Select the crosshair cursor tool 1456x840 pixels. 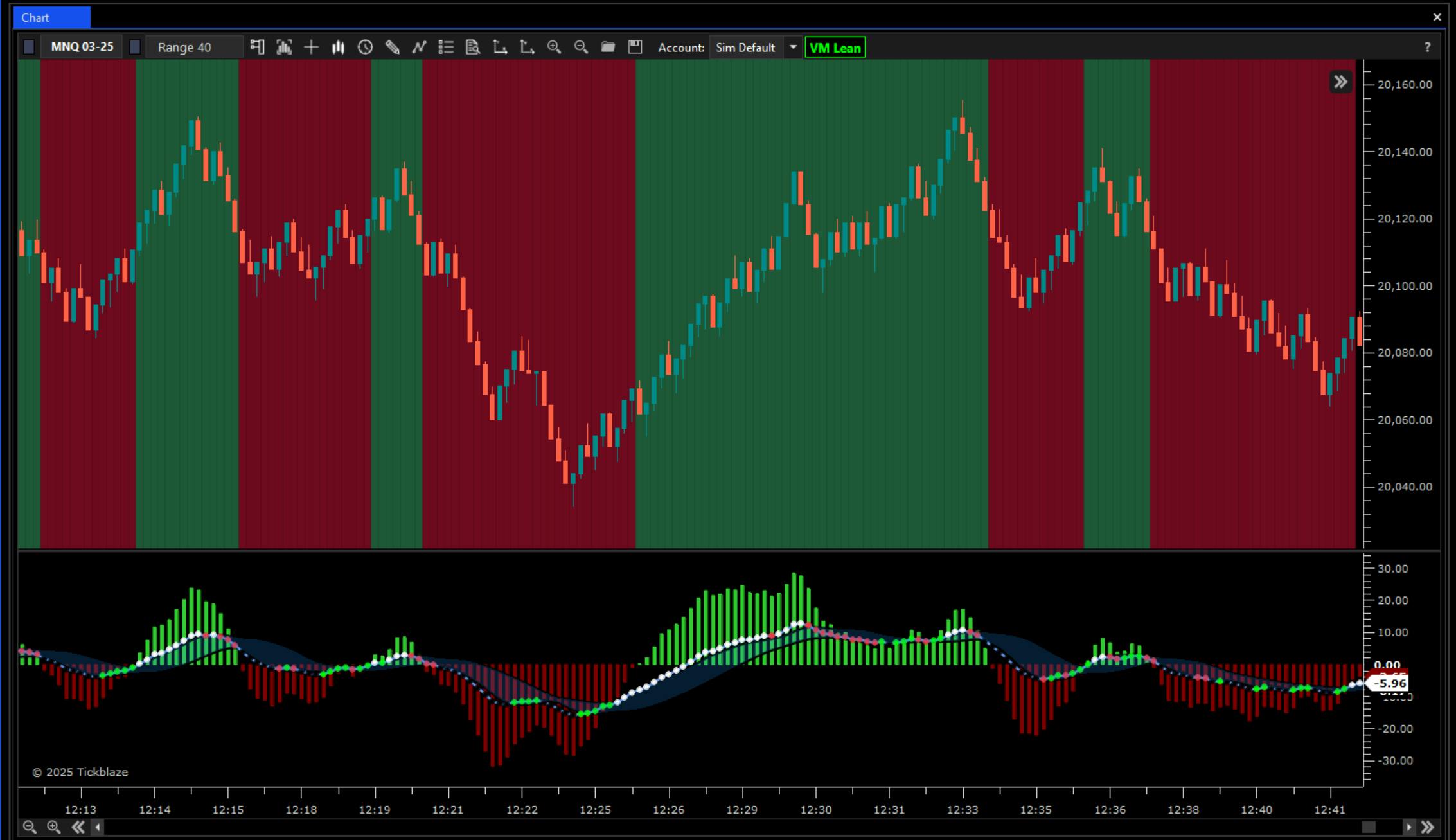pos(311,47)
